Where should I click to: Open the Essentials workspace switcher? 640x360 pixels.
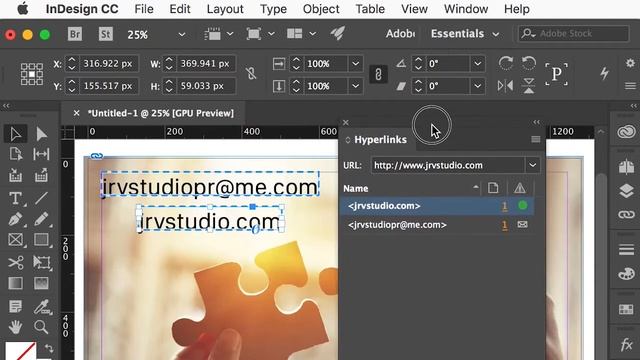coord(465,34)
